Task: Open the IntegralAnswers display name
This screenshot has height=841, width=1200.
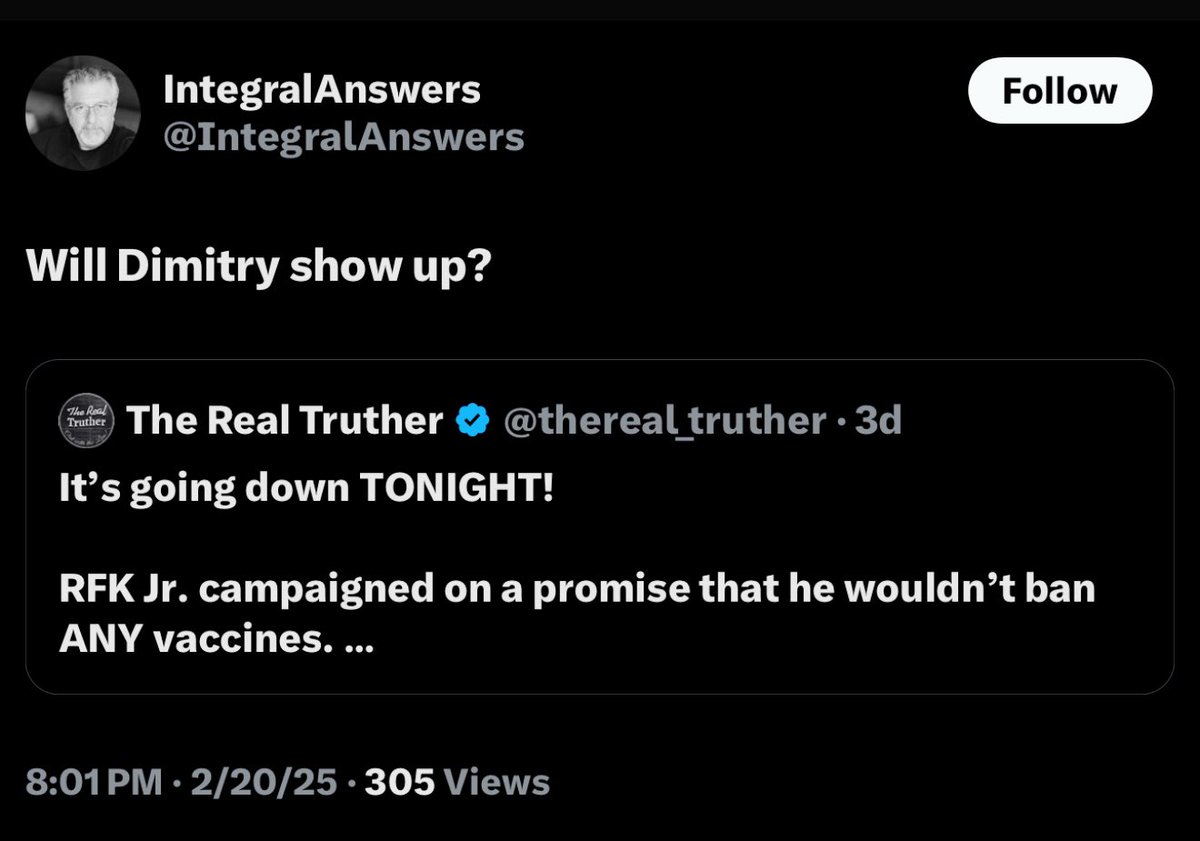Action: pyautogui.click(x=321, y=91)
